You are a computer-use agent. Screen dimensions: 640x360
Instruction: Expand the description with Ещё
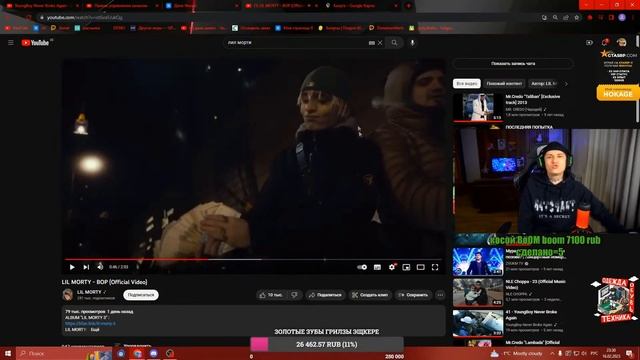tap(95, 329)
